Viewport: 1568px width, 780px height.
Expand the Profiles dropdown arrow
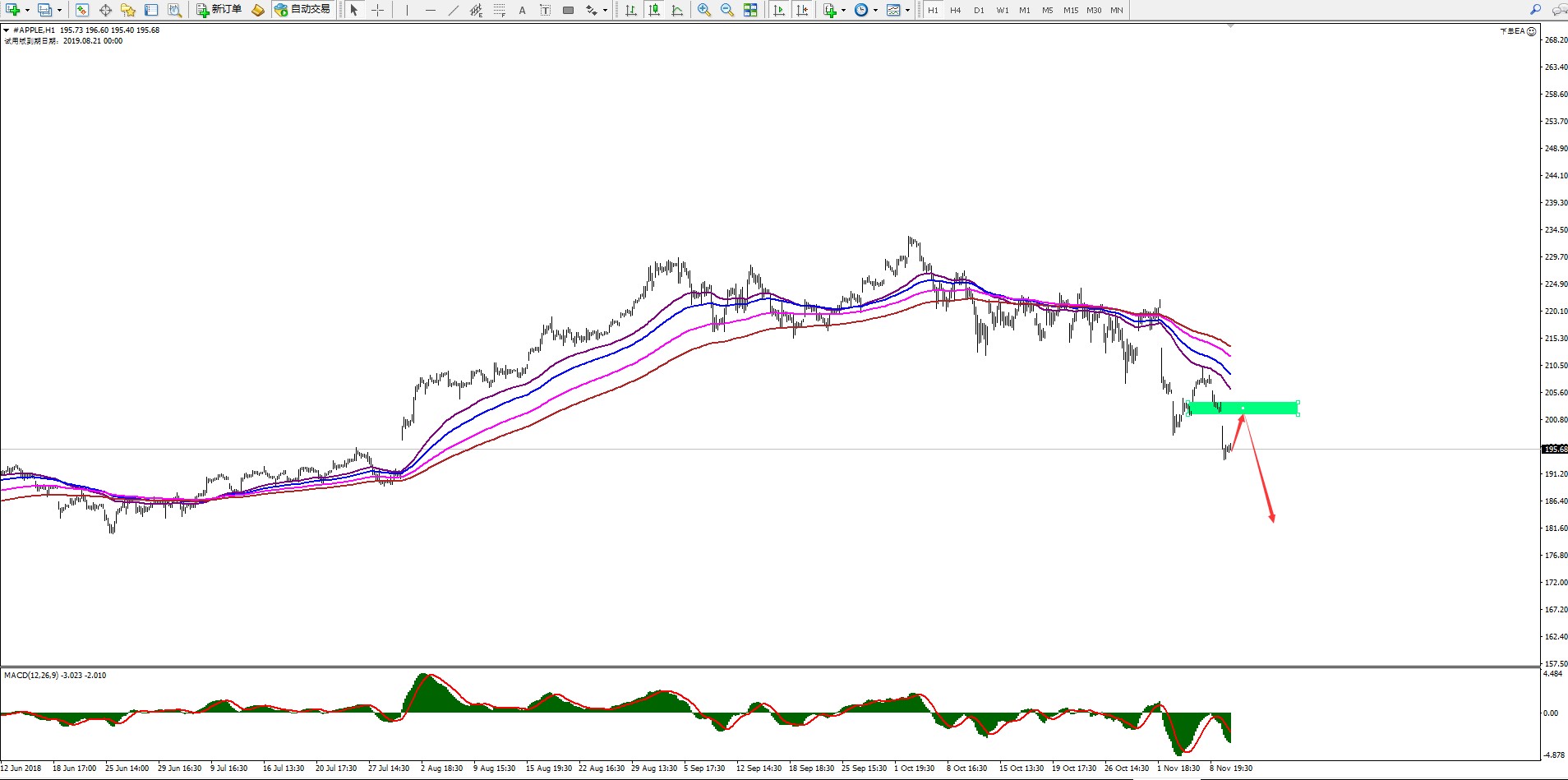pyautogui.click(x=59, y=11)
